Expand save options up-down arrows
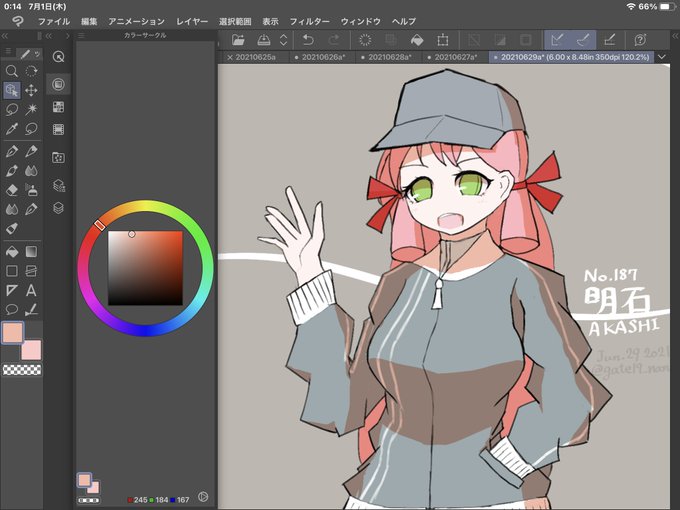Screen dimensions: 680x510 pos(283,40)
